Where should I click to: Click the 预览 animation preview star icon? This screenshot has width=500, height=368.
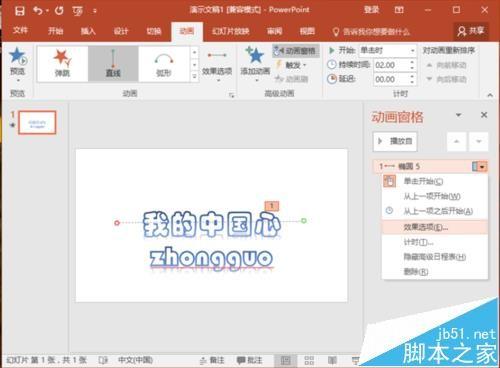click(x=18, y=56)
